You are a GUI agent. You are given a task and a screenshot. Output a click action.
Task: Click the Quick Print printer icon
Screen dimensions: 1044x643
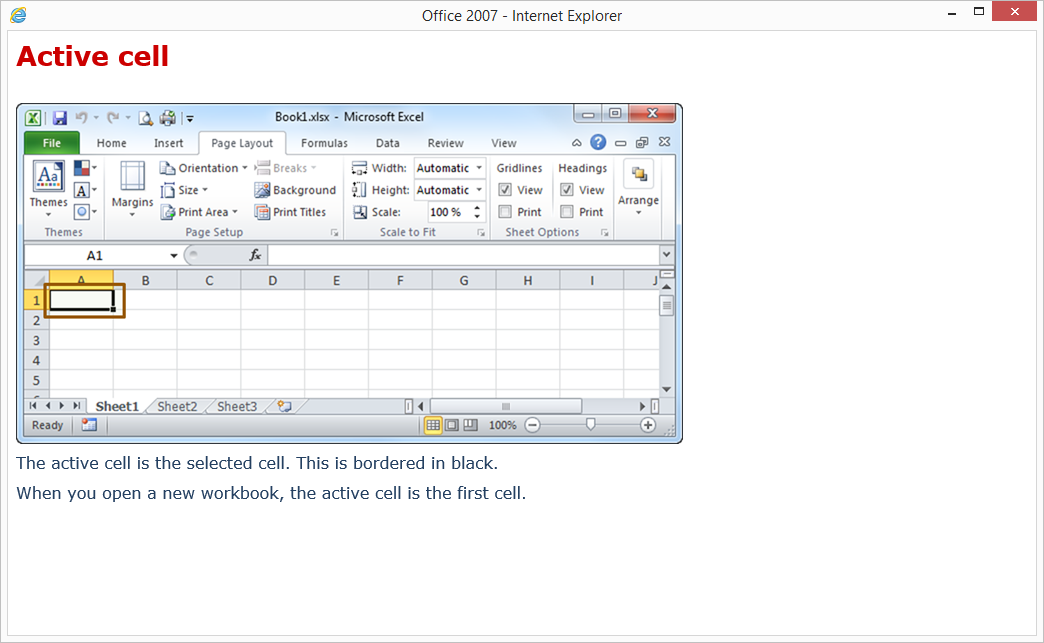(167, 118)
